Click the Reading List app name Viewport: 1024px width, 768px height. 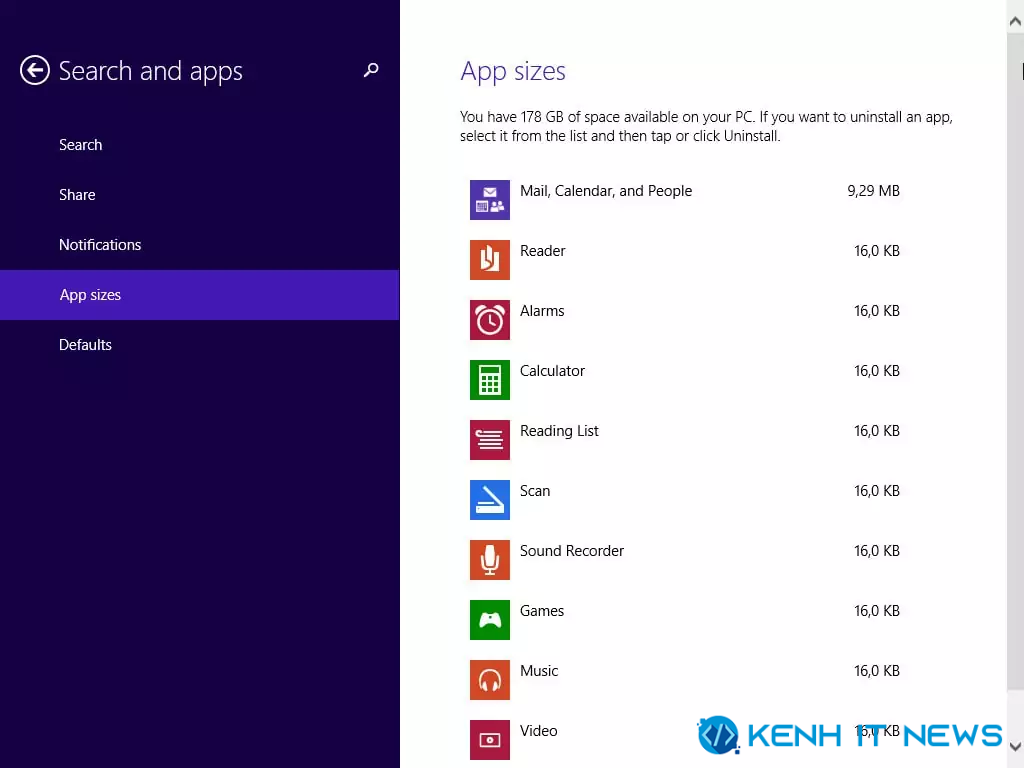point(559,432)
